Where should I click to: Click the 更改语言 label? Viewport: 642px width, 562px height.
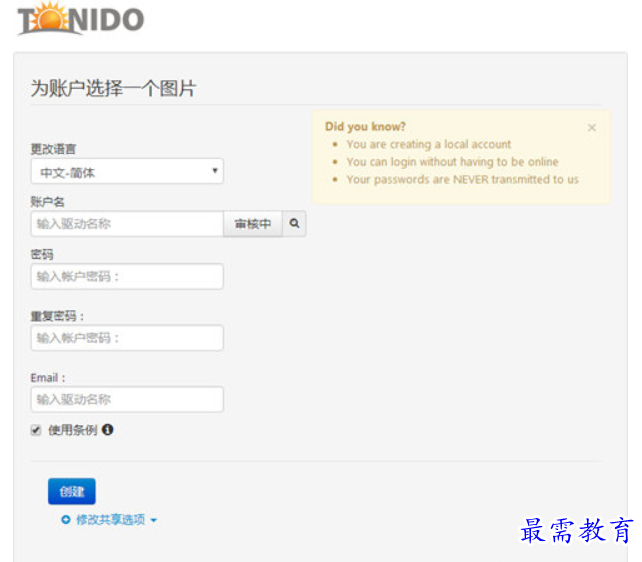[x=53, y=149]
